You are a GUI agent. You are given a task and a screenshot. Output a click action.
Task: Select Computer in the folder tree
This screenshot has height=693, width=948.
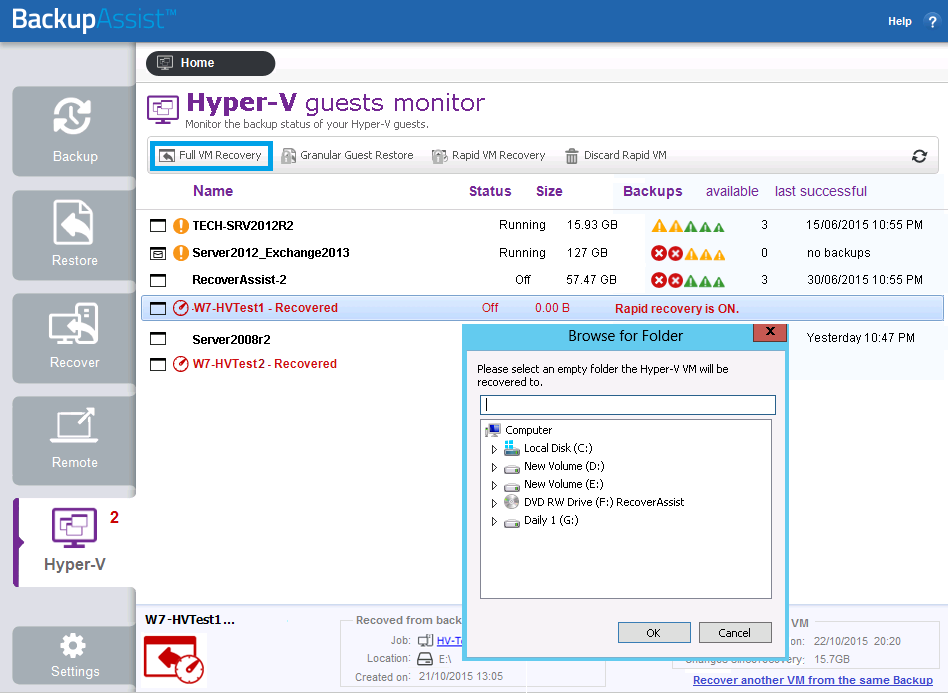click(528, 430)
